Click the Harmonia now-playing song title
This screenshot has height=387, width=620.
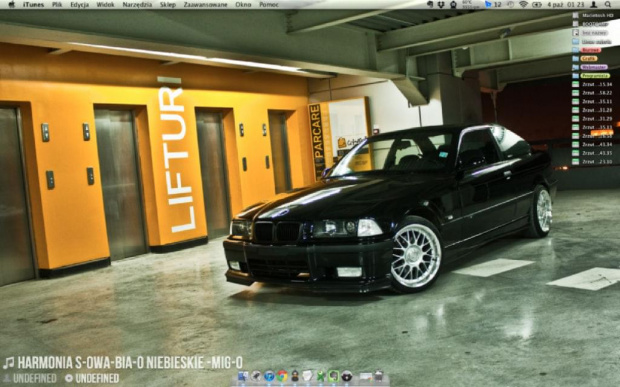tap(130, 362)
